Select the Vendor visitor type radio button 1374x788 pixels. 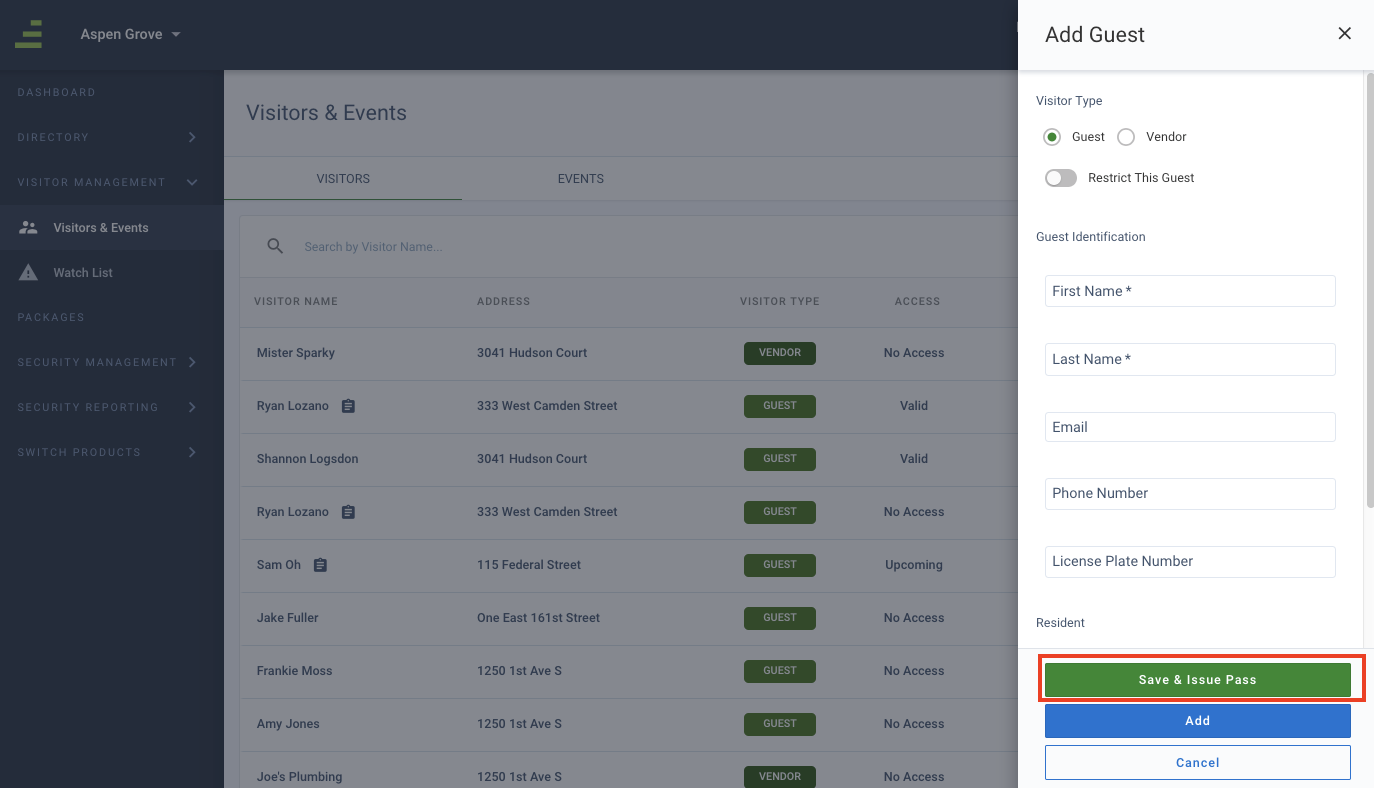tap(1126, 137)
